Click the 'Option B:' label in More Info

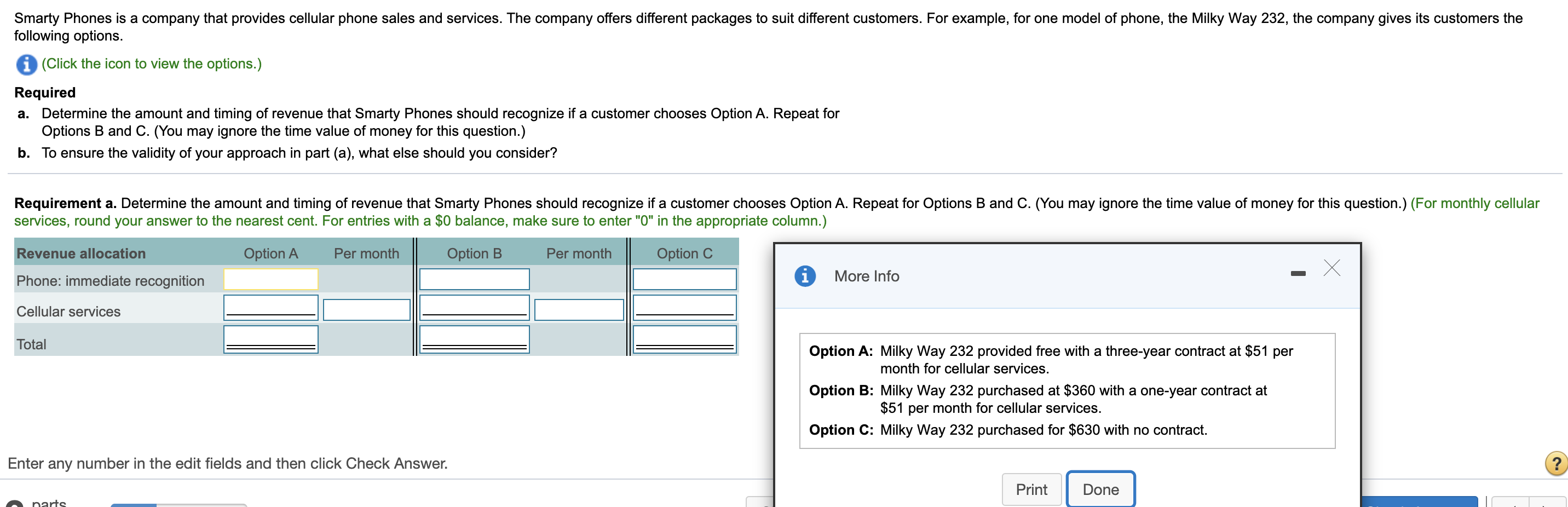coord(840,391)
